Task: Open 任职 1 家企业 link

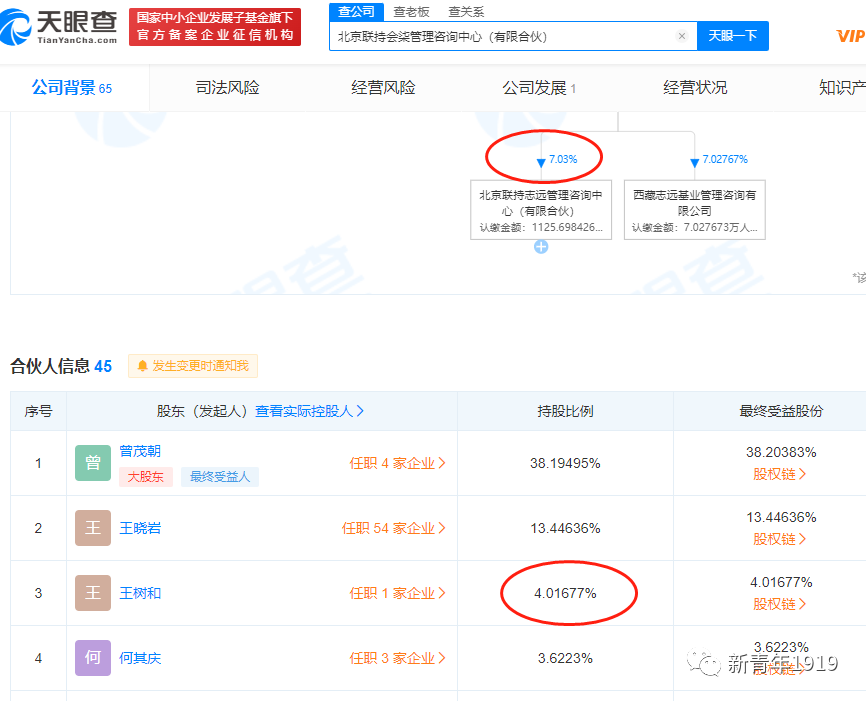Action: tap(397, 593)
